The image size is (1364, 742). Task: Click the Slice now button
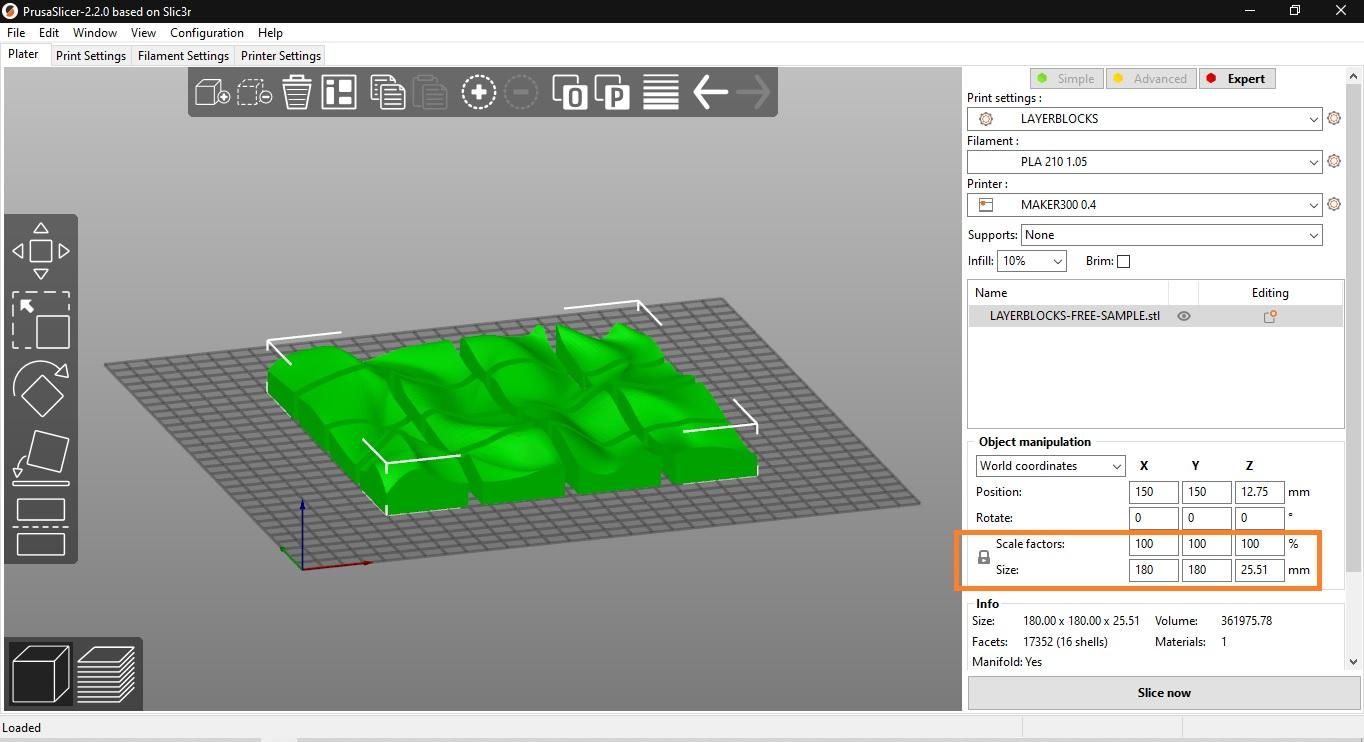1164,693
